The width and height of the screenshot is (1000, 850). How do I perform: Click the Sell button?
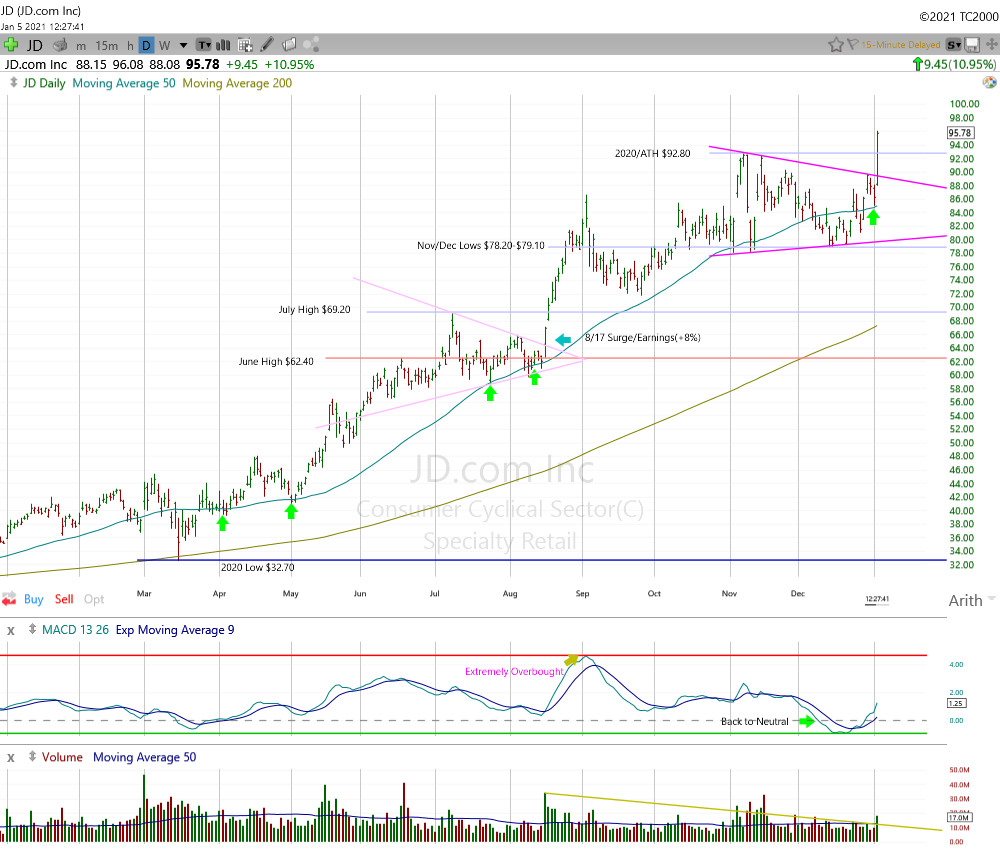click(64, 599)
